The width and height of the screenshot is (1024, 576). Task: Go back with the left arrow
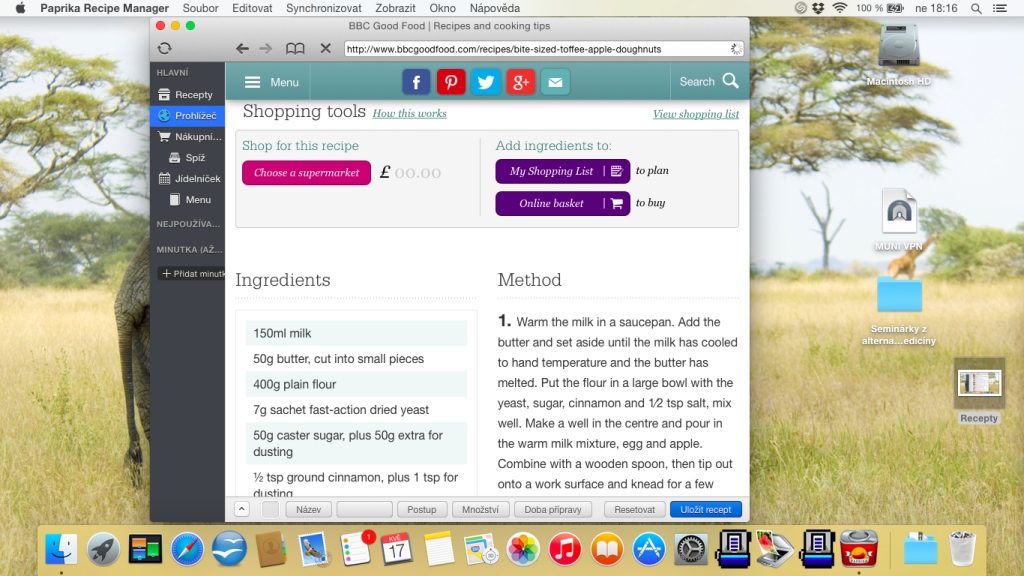pos(242,48)
